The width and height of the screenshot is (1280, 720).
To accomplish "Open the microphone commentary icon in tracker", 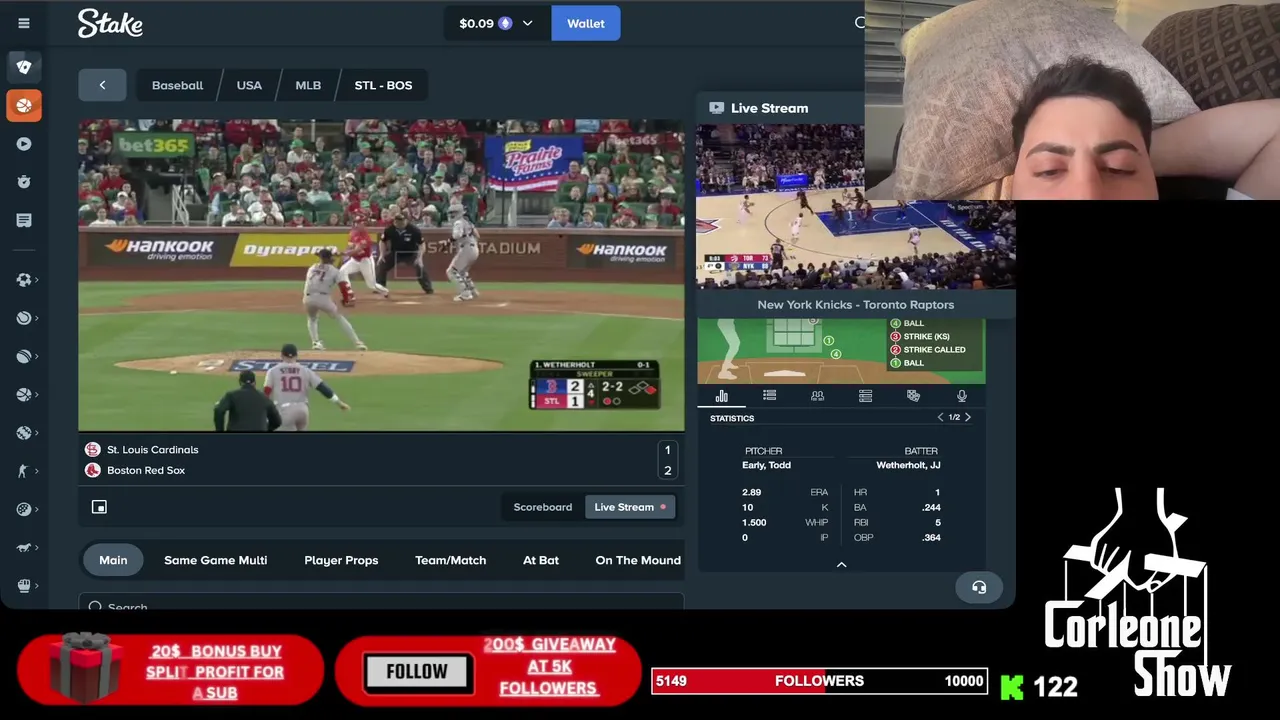I will (x=961, y=396).
